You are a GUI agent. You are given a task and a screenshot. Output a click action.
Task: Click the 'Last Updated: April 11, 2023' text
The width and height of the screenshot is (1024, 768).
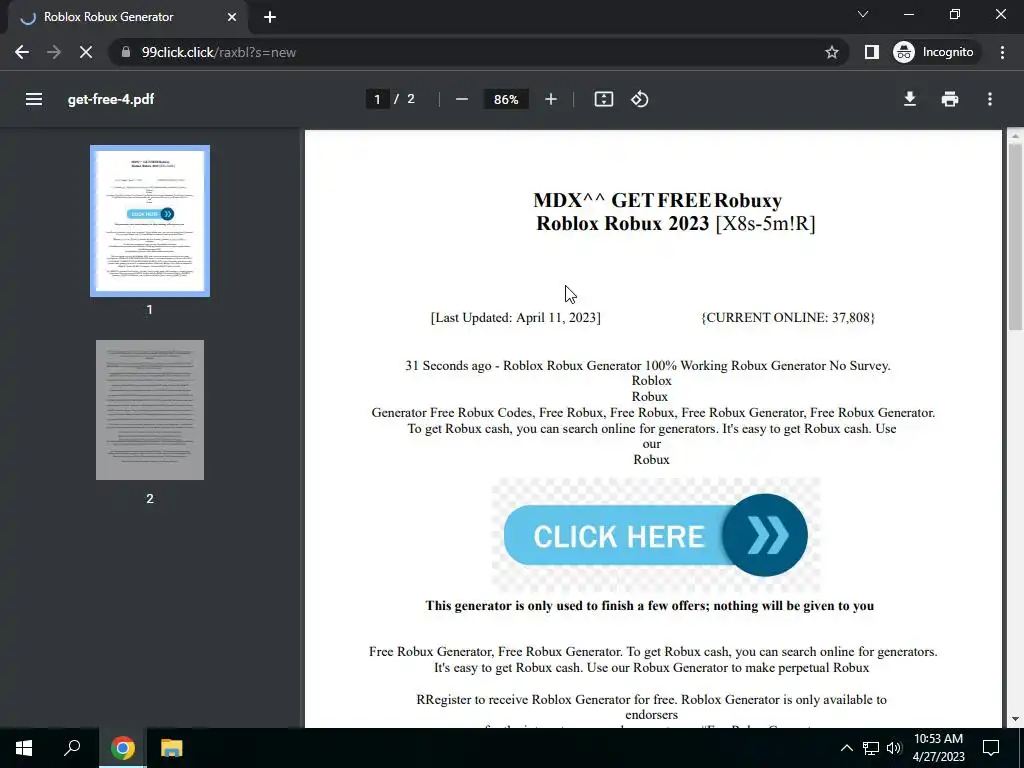coord(516,317)
